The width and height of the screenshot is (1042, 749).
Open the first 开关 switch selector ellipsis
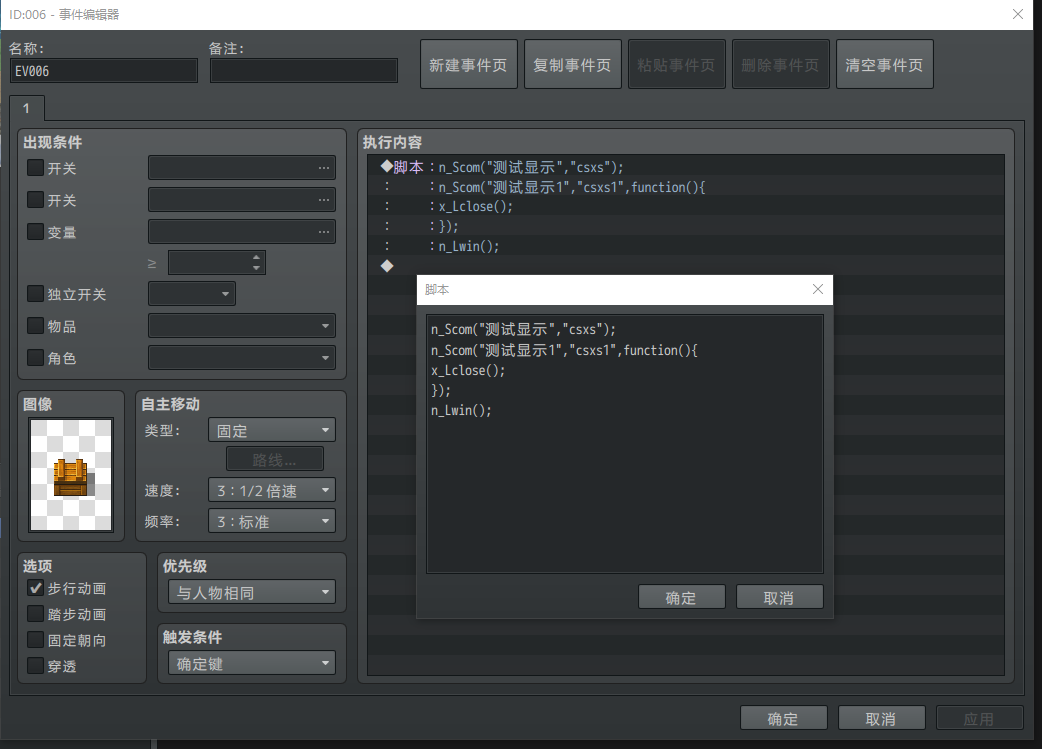tap(324, 168)
